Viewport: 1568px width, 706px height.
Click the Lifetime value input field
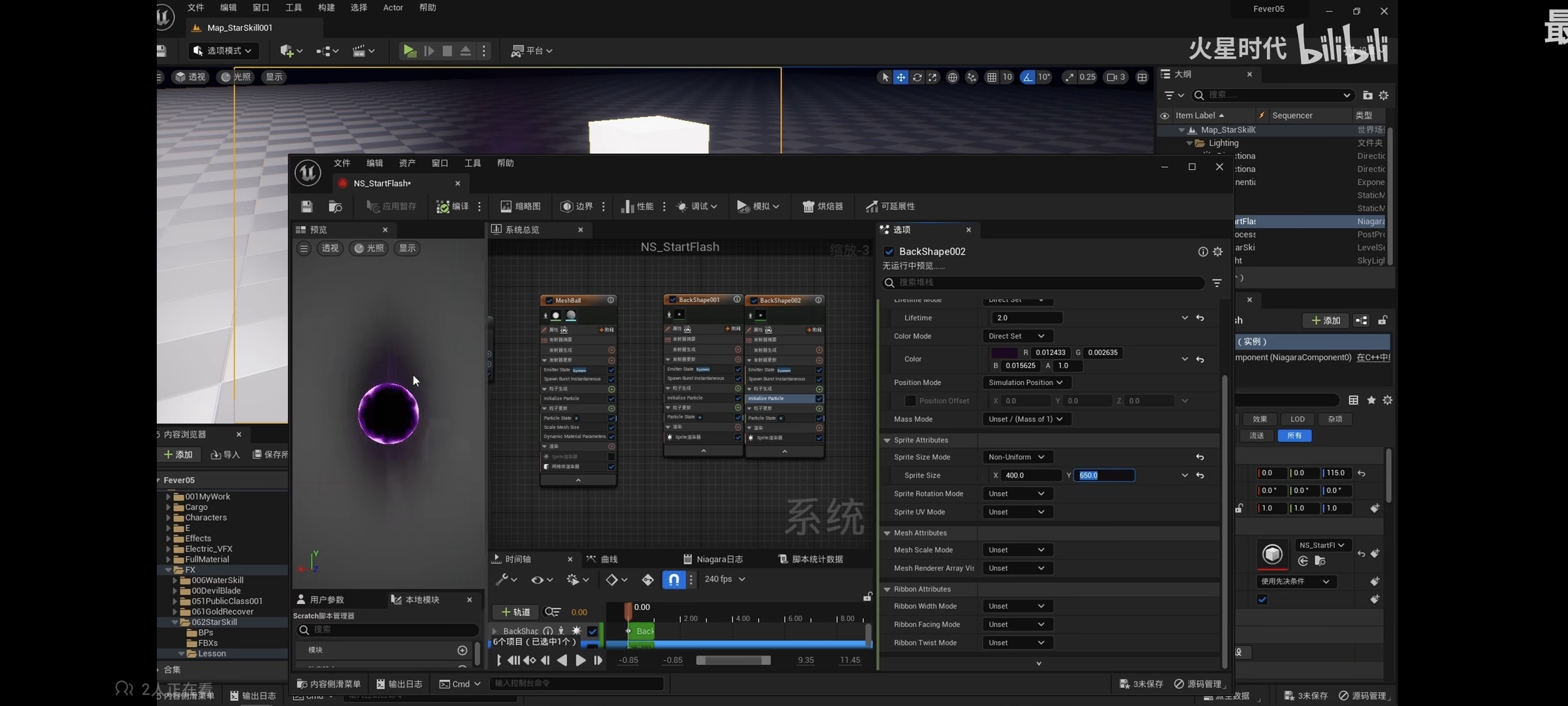pyautogui.click(x=1026, y=318)
